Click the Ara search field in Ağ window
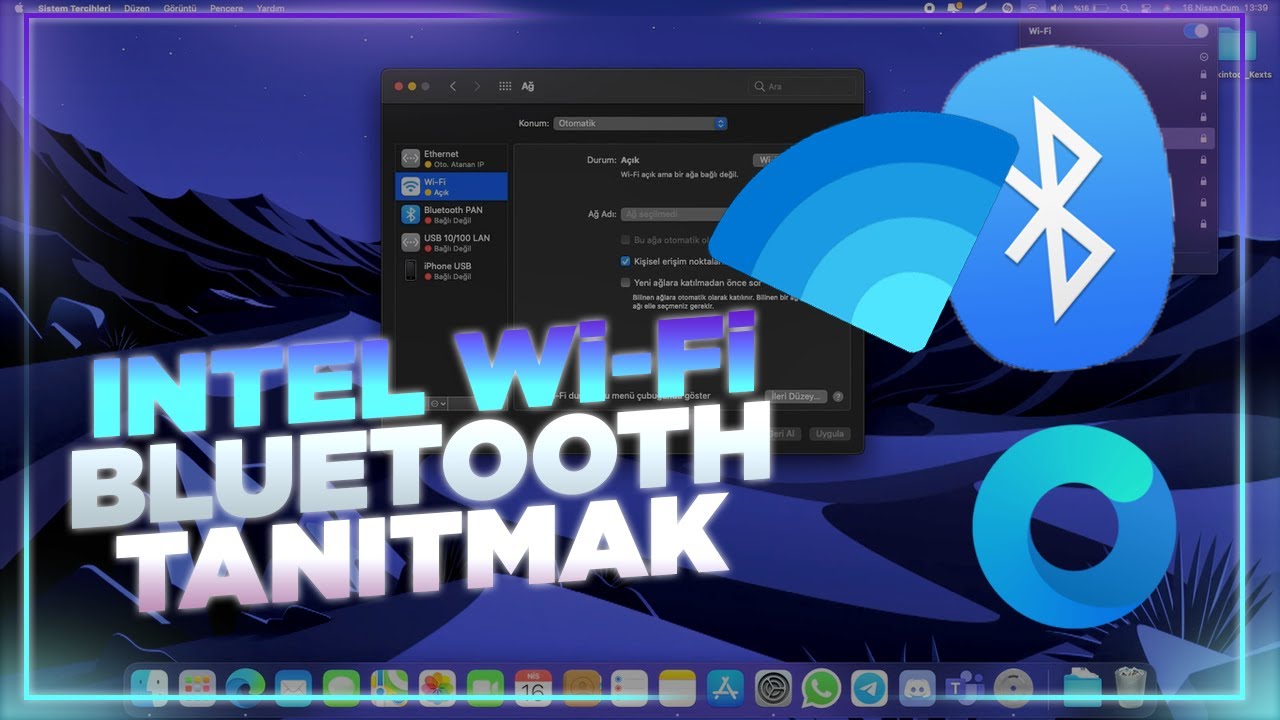Viewport: 1280px width, 720px height. click(803, 87)
